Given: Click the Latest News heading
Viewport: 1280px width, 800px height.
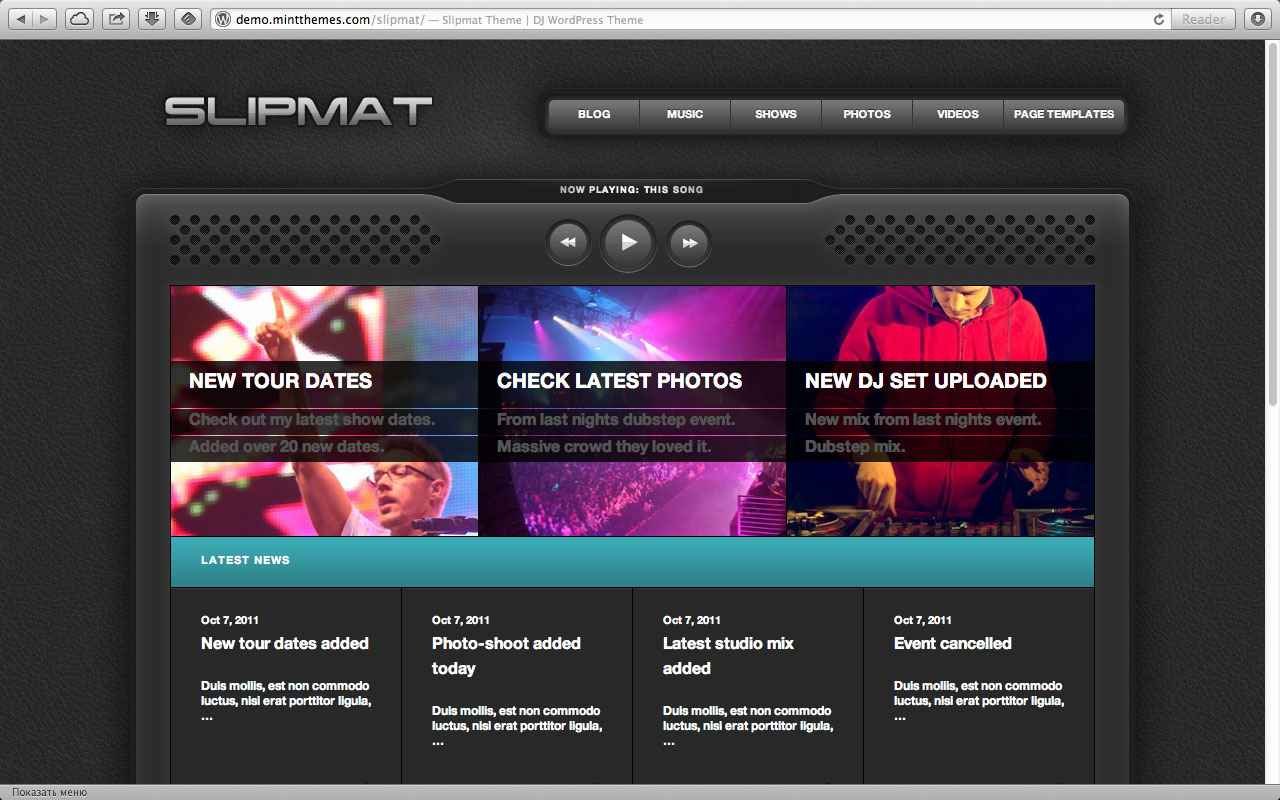Looking at the screenshot, I should pos(245,560).
